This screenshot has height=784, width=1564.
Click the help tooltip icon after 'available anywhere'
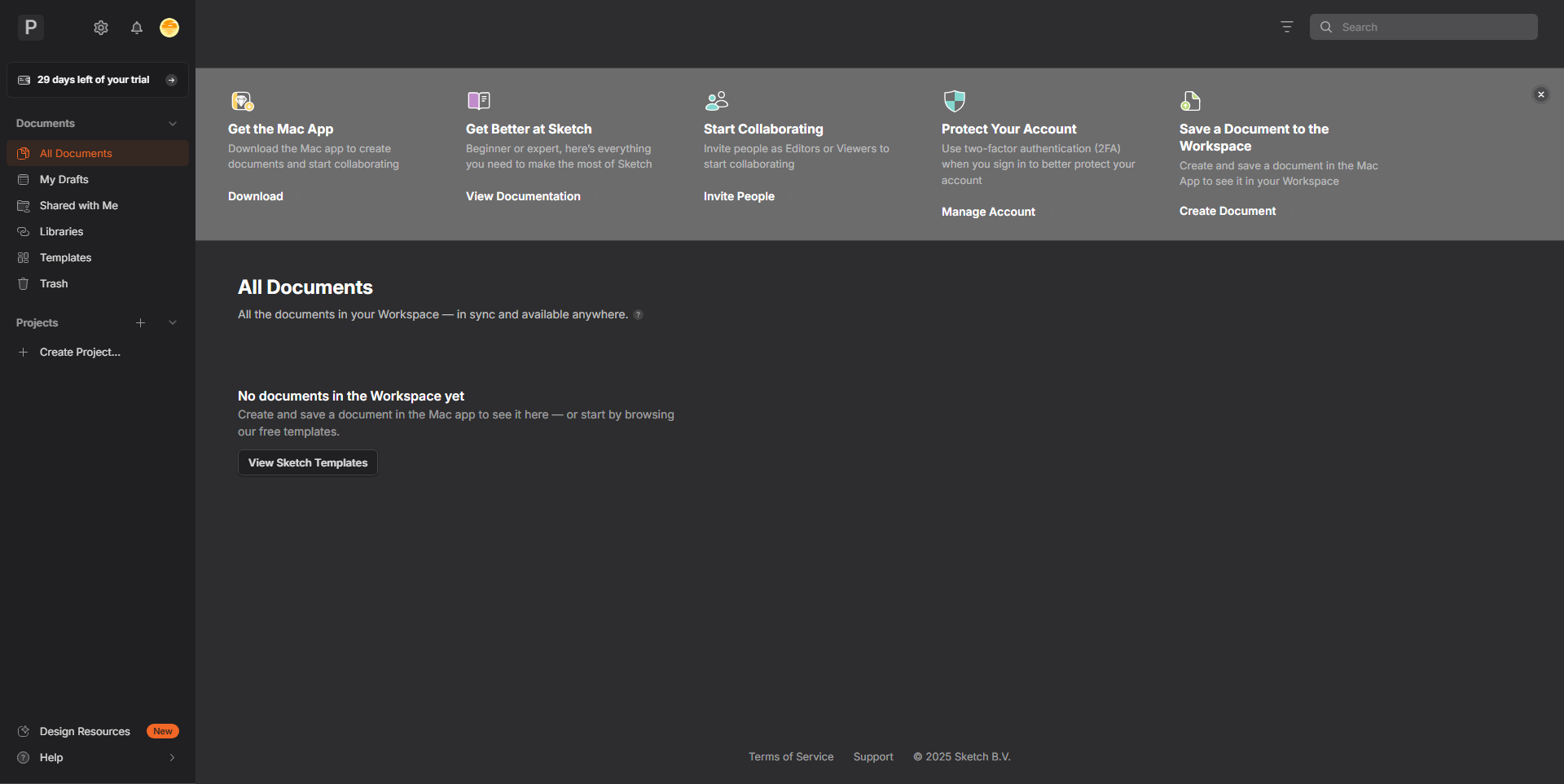[x=639, y=315]
